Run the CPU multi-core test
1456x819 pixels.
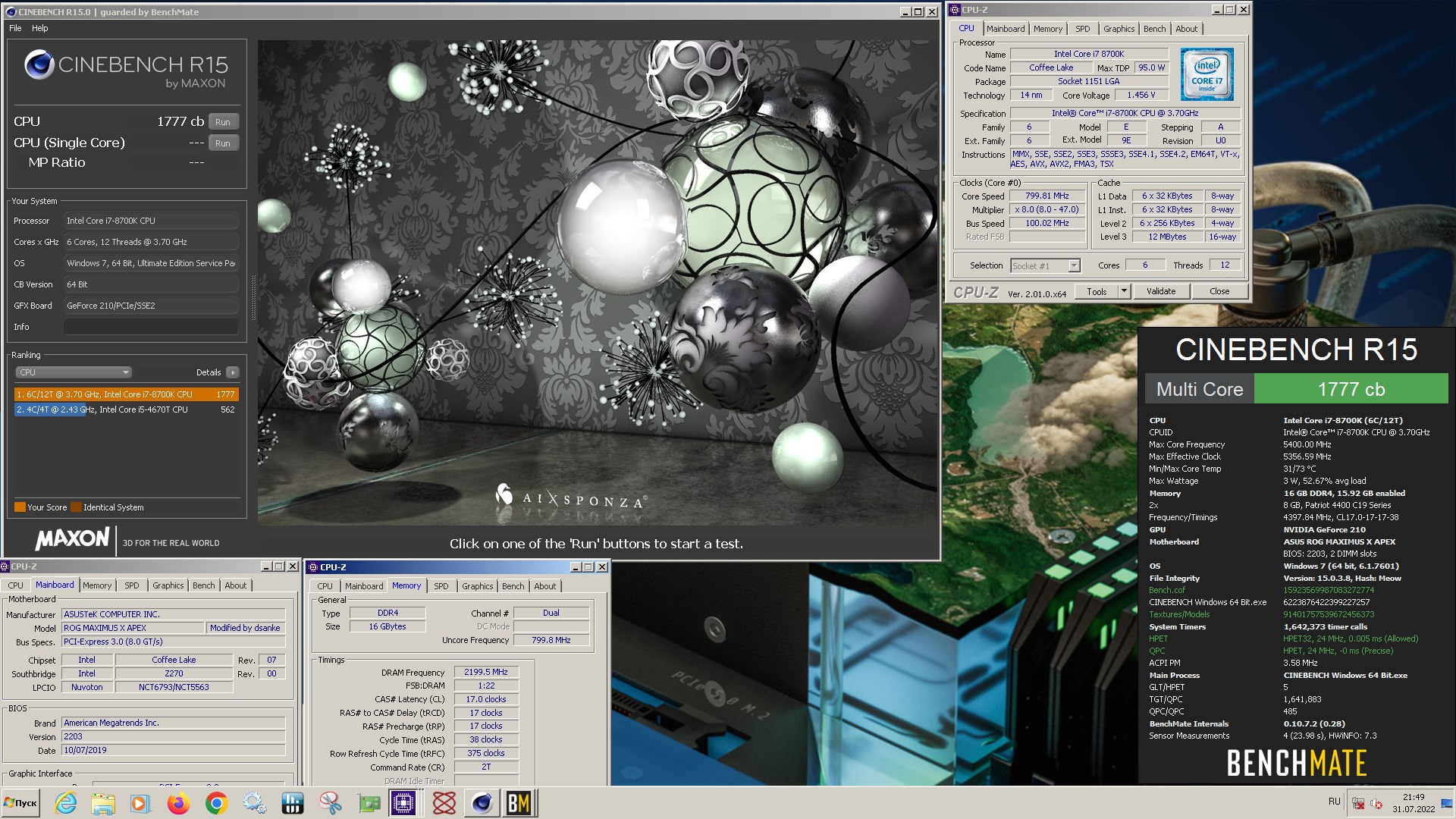pos(223,121)
